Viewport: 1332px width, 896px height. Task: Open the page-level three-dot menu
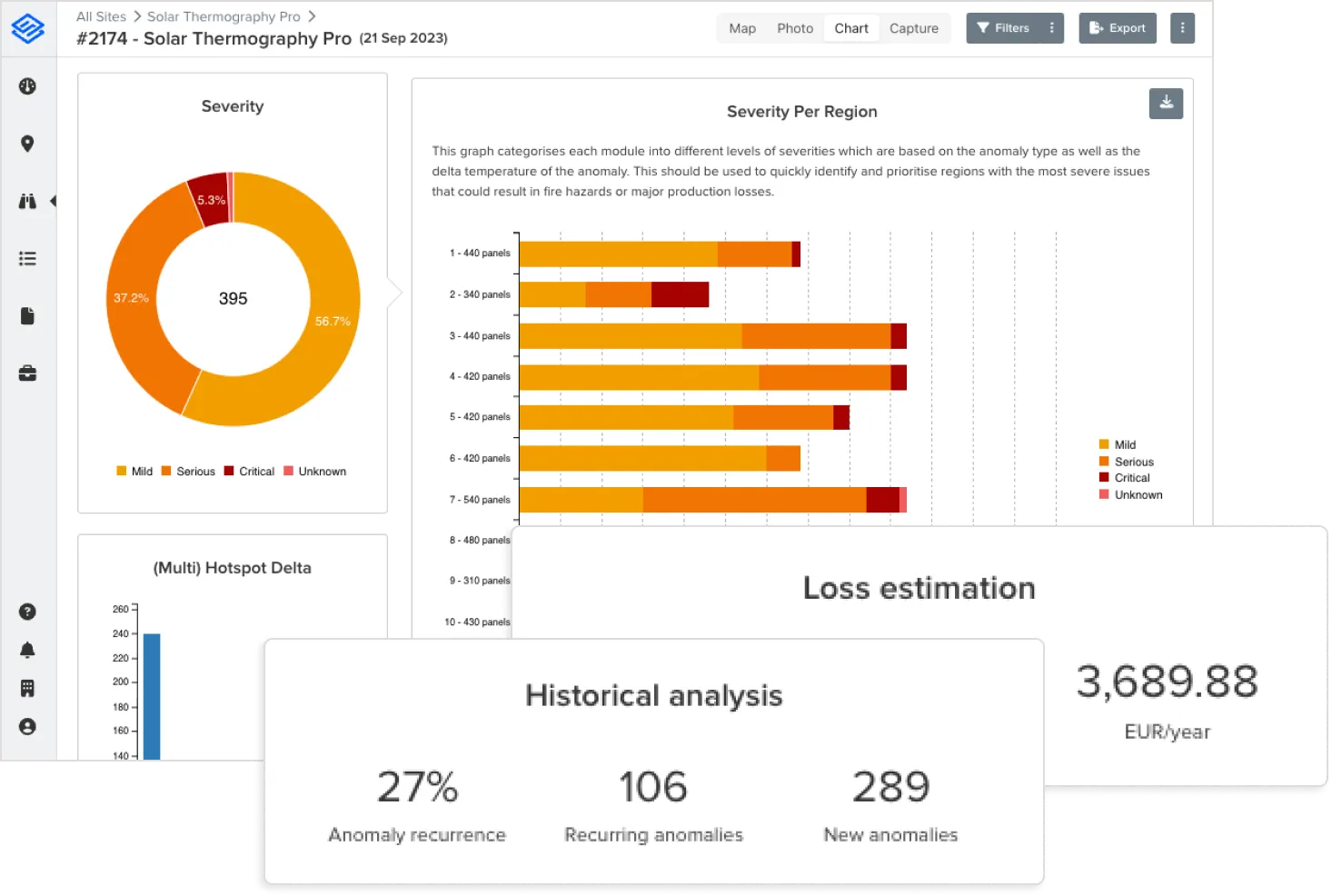click(x=1182, y=28)
